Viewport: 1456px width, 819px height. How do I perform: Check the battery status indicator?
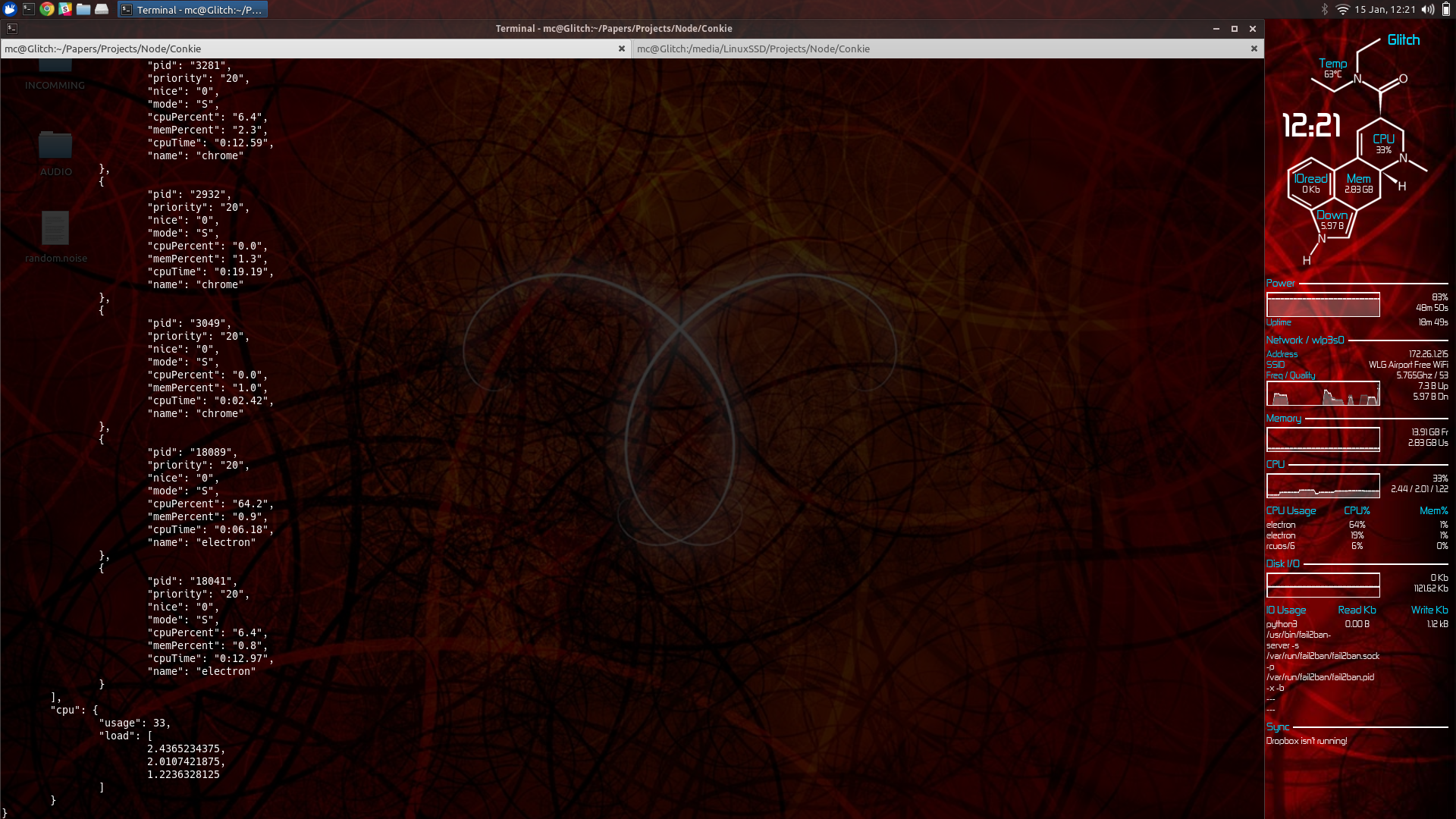coord(1446,9)
